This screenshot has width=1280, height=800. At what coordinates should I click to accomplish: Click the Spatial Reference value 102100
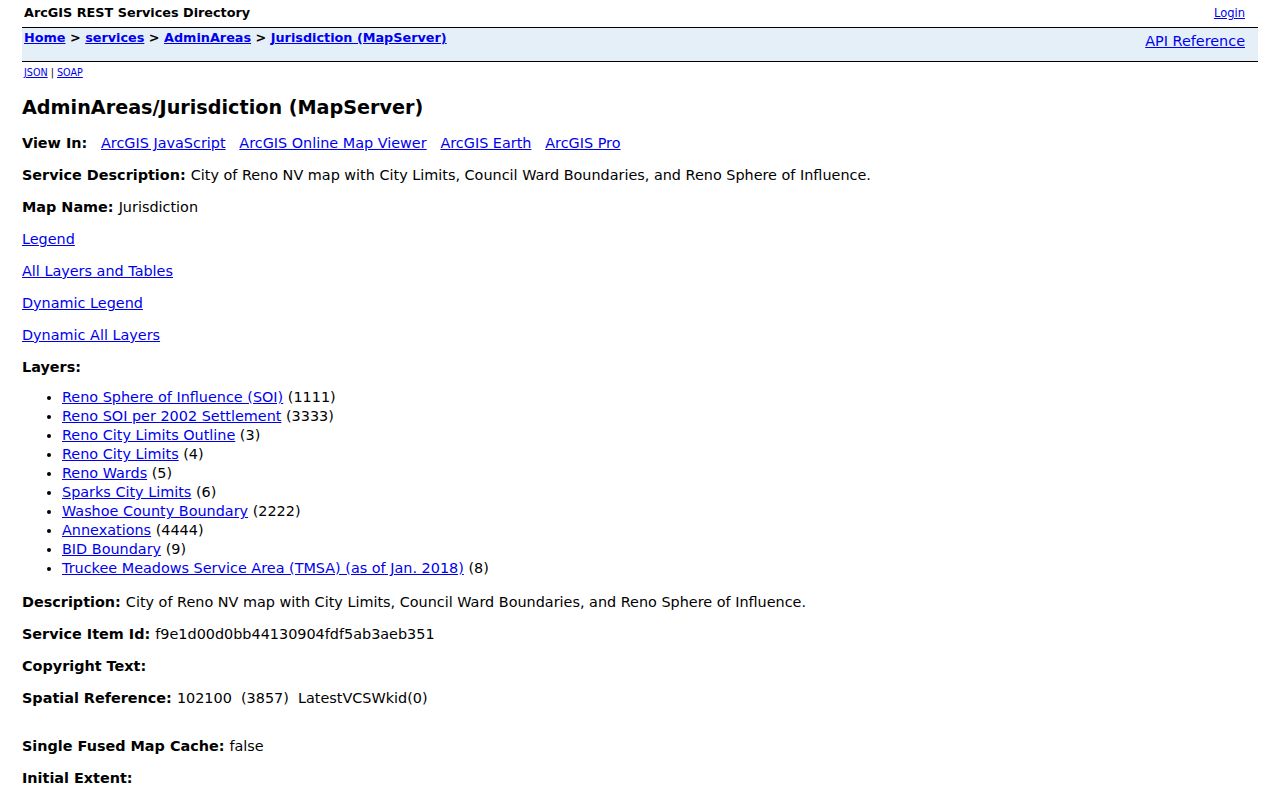[204, 698]
